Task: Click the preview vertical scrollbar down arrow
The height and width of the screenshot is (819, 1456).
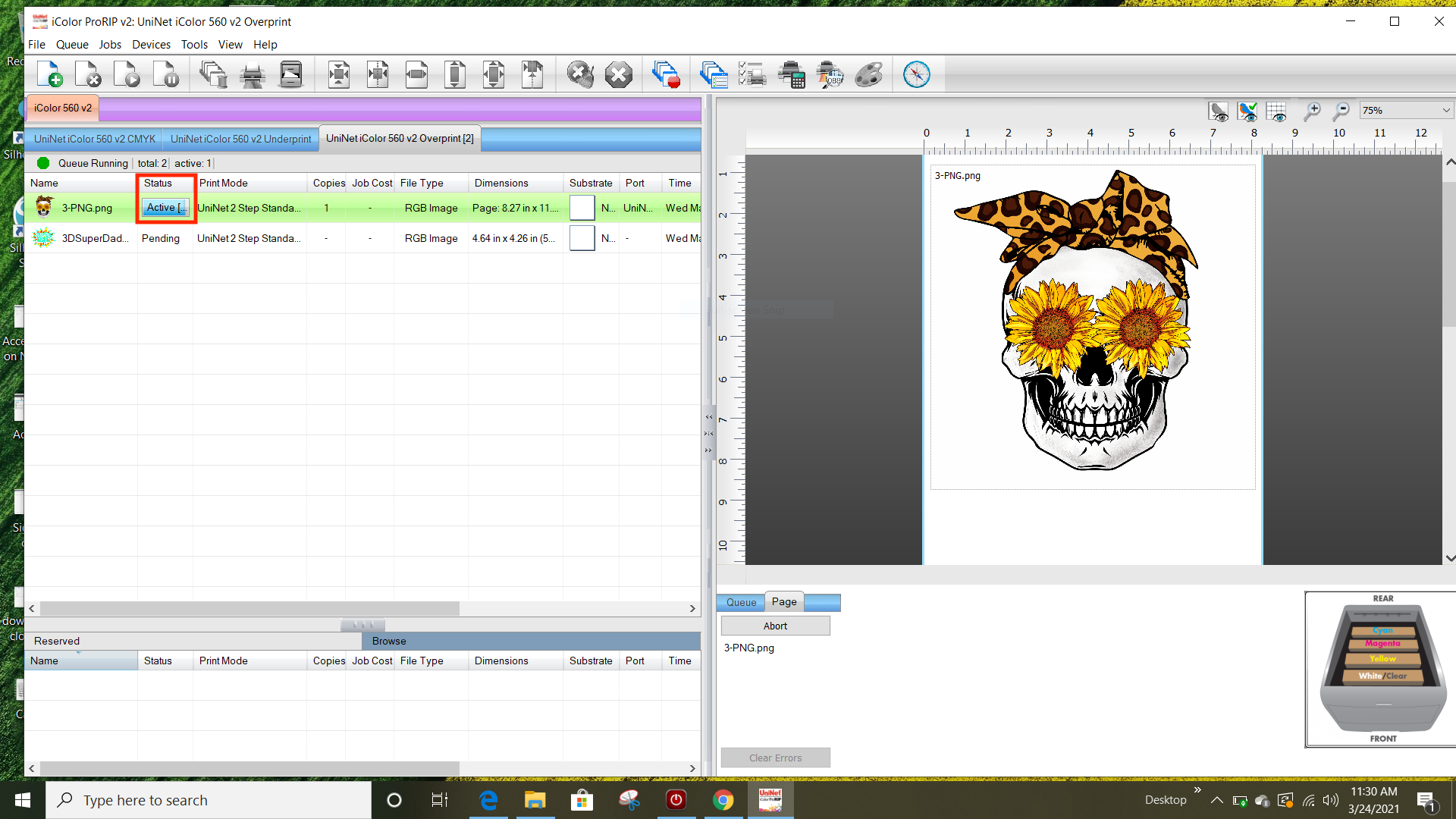Action: 1450,558
